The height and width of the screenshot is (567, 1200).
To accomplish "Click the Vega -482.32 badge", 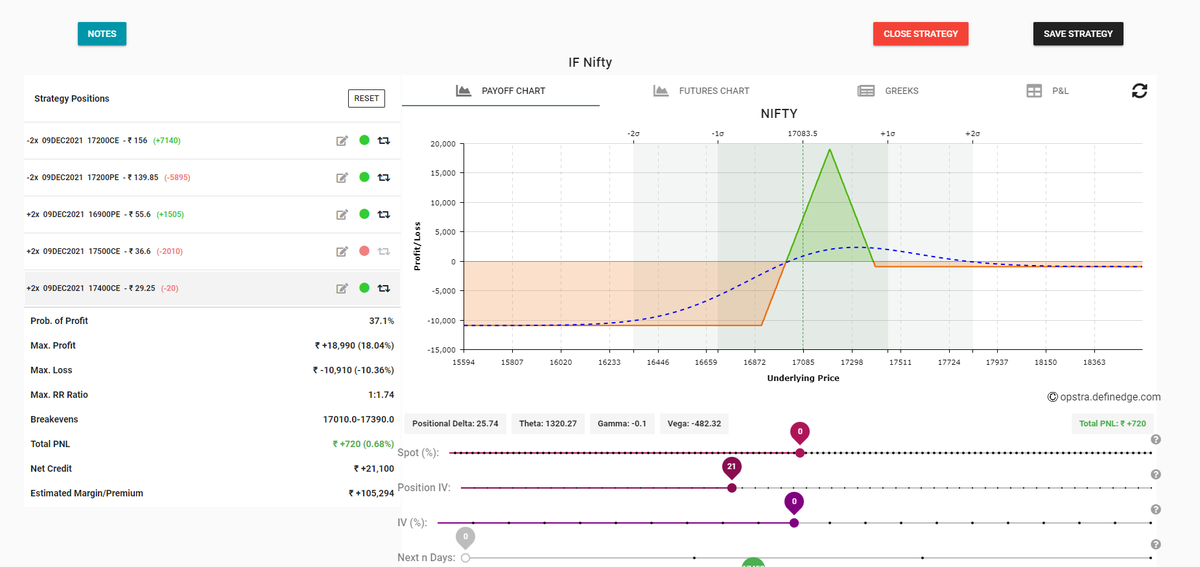I will 695,424.
